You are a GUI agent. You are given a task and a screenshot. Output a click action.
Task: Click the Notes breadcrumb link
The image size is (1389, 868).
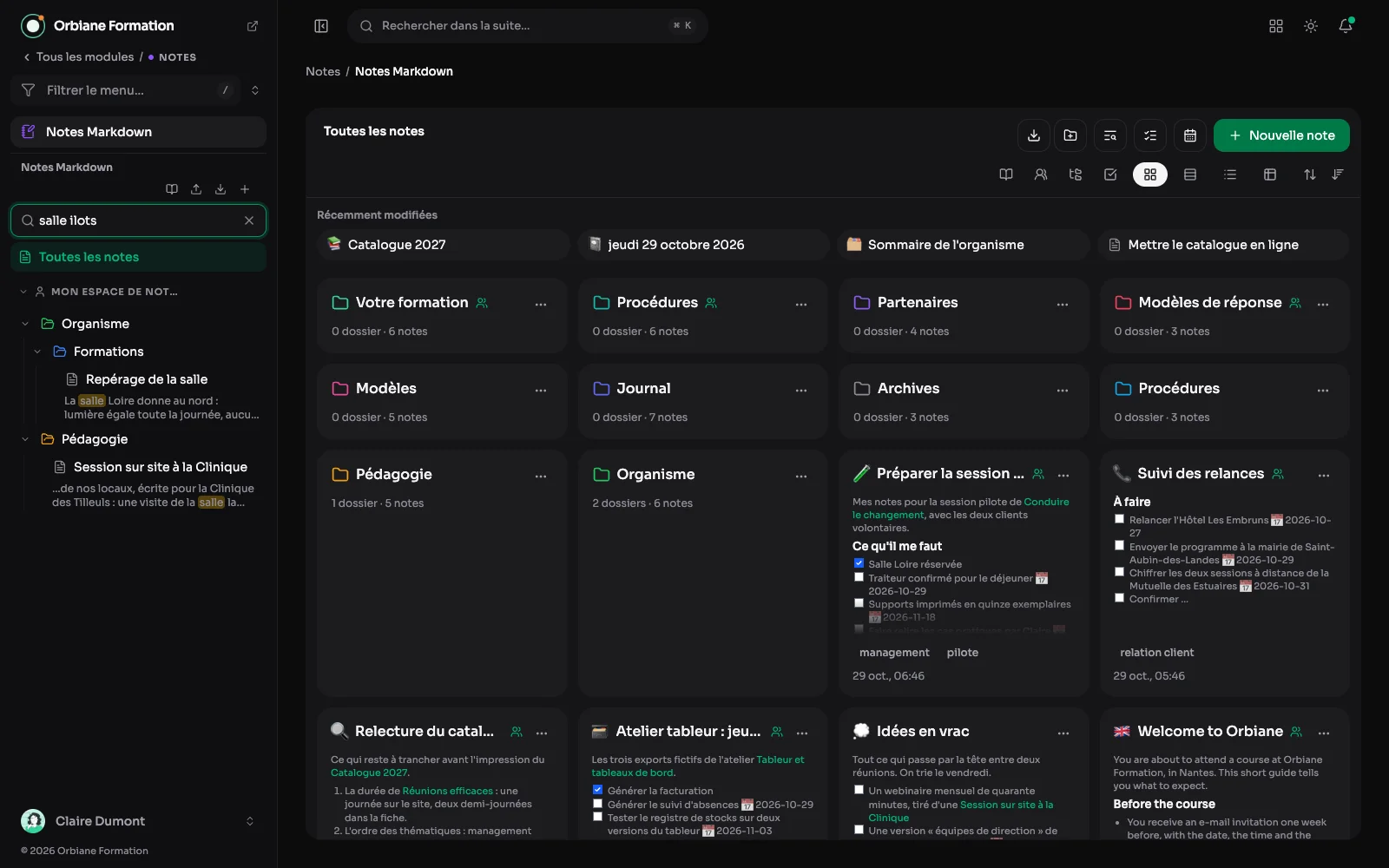[x=323, y=71]
